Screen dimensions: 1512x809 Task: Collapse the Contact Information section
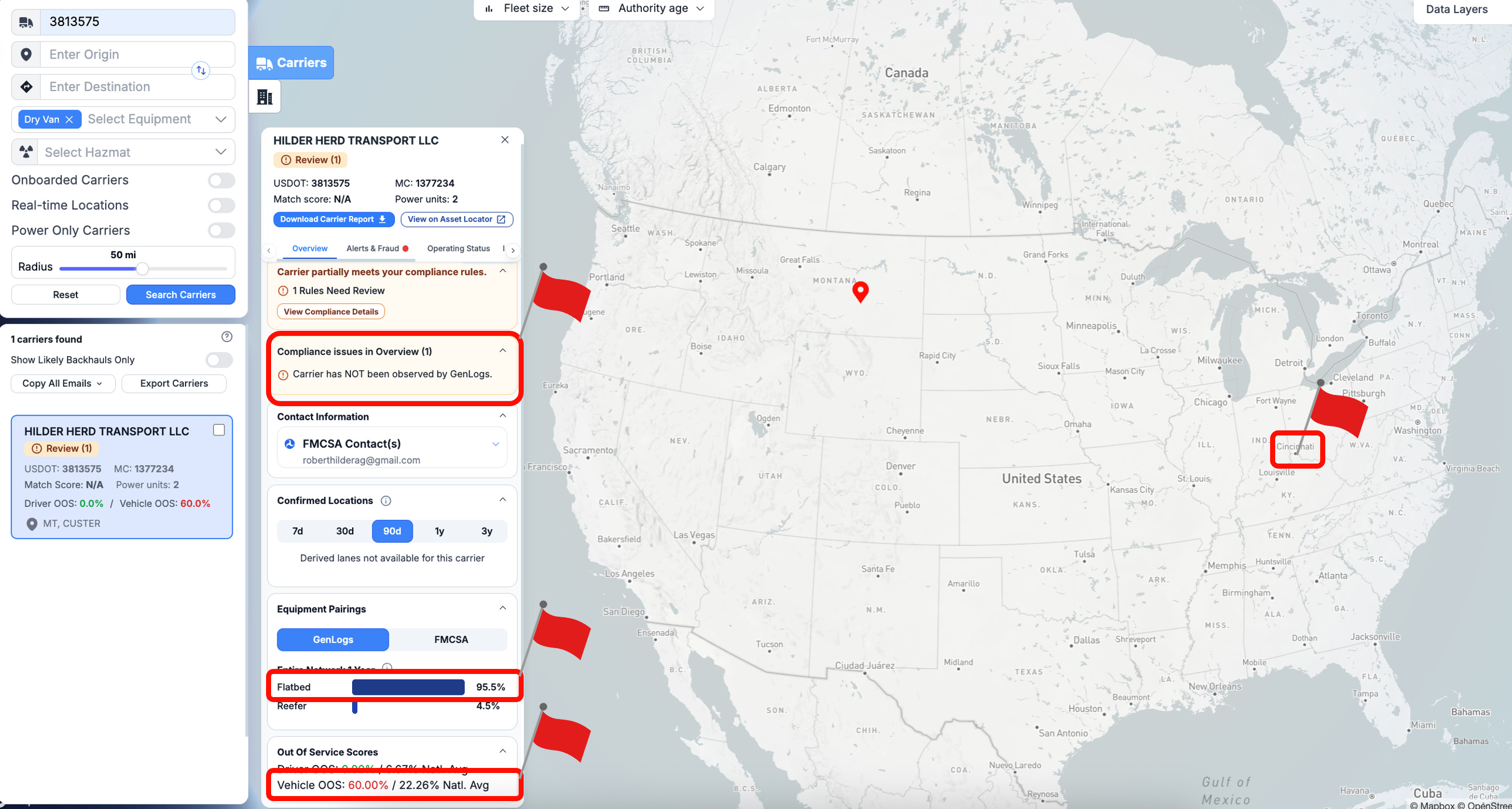502,416
